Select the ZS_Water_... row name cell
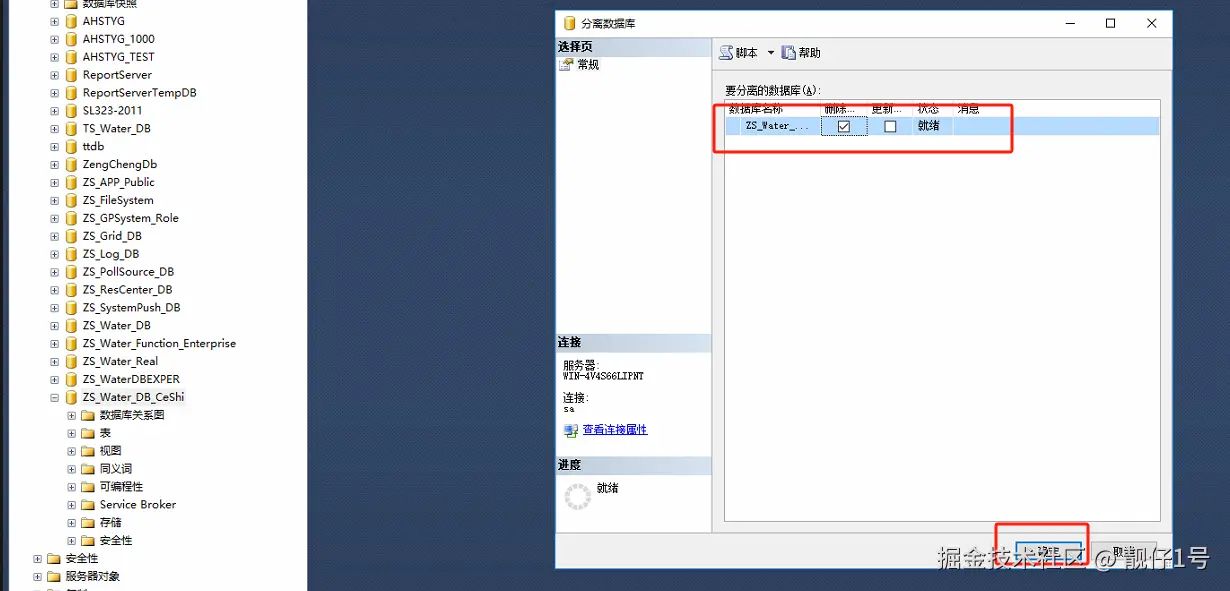This screenshot has height=591, width=1230. (777, 126)
